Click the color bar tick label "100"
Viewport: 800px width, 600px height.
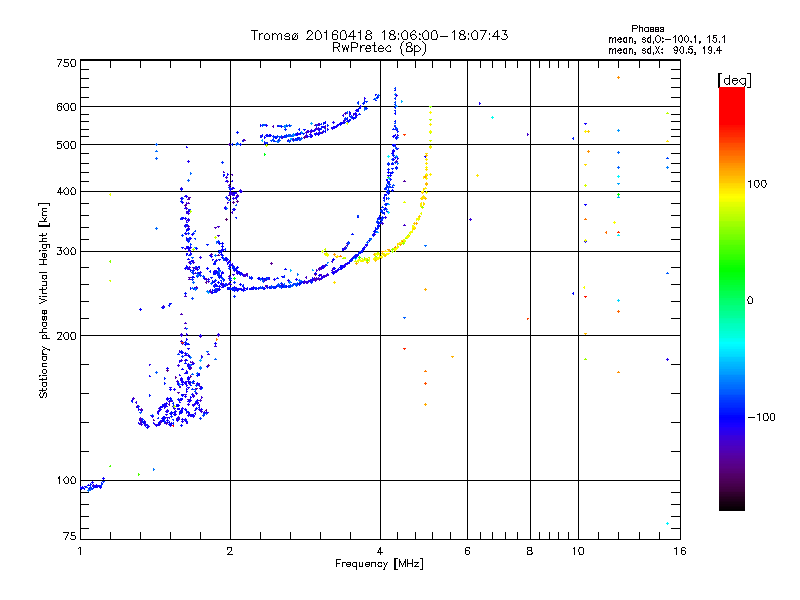(757, 184)
